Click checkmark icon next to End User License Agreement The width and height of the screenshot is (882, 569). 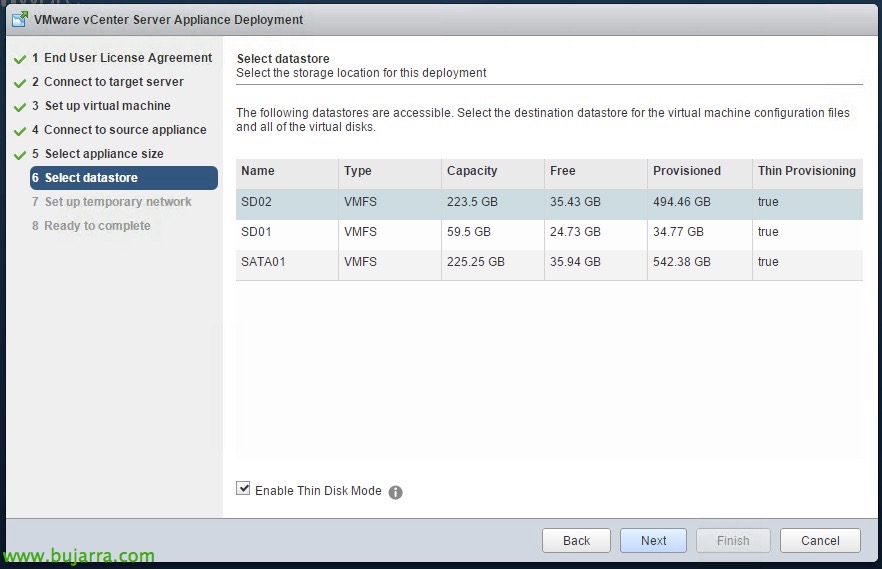coord(20,58)
